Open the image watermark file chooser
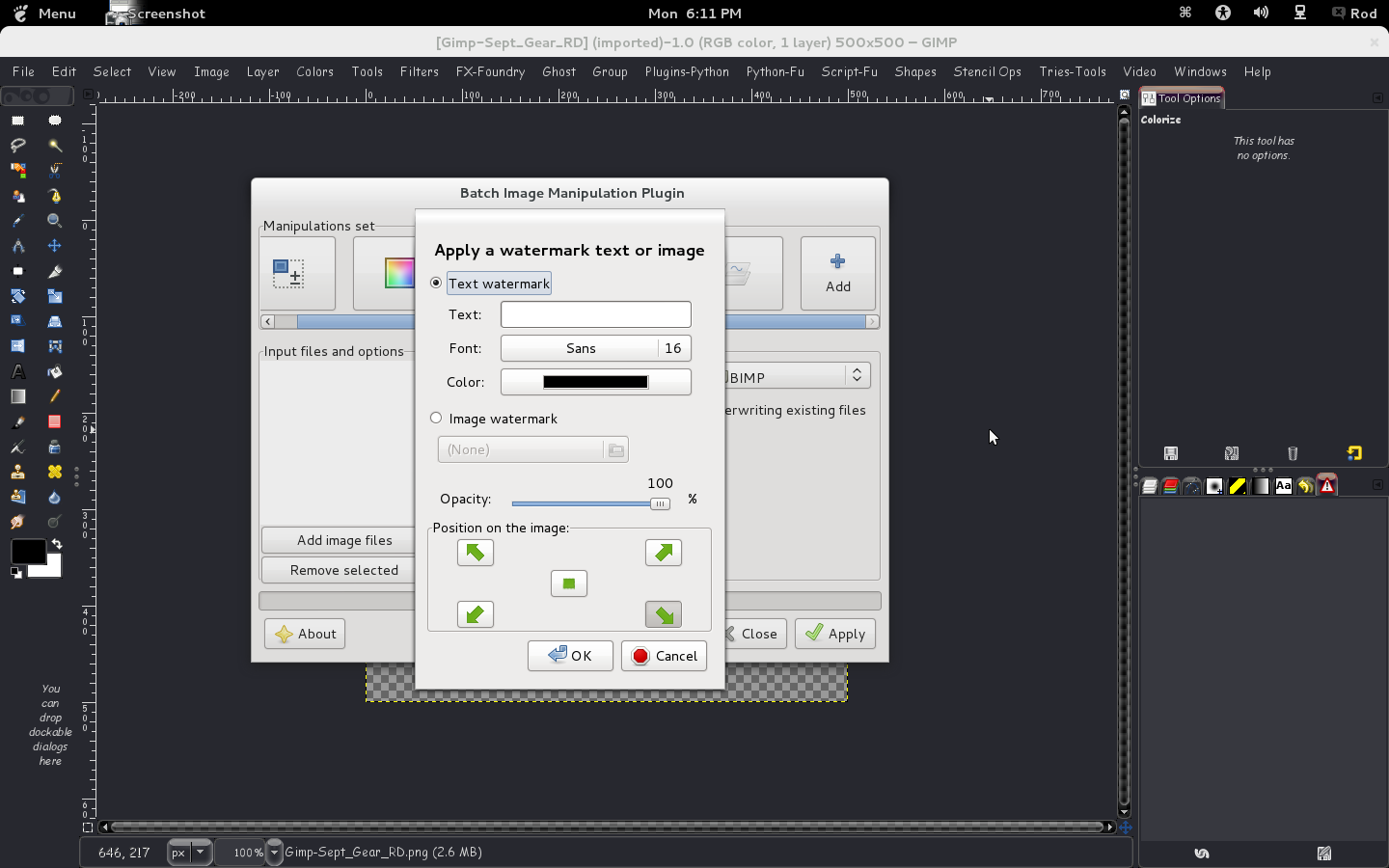1389x868 pixels. pyautogui.click(x=616, y=449)
